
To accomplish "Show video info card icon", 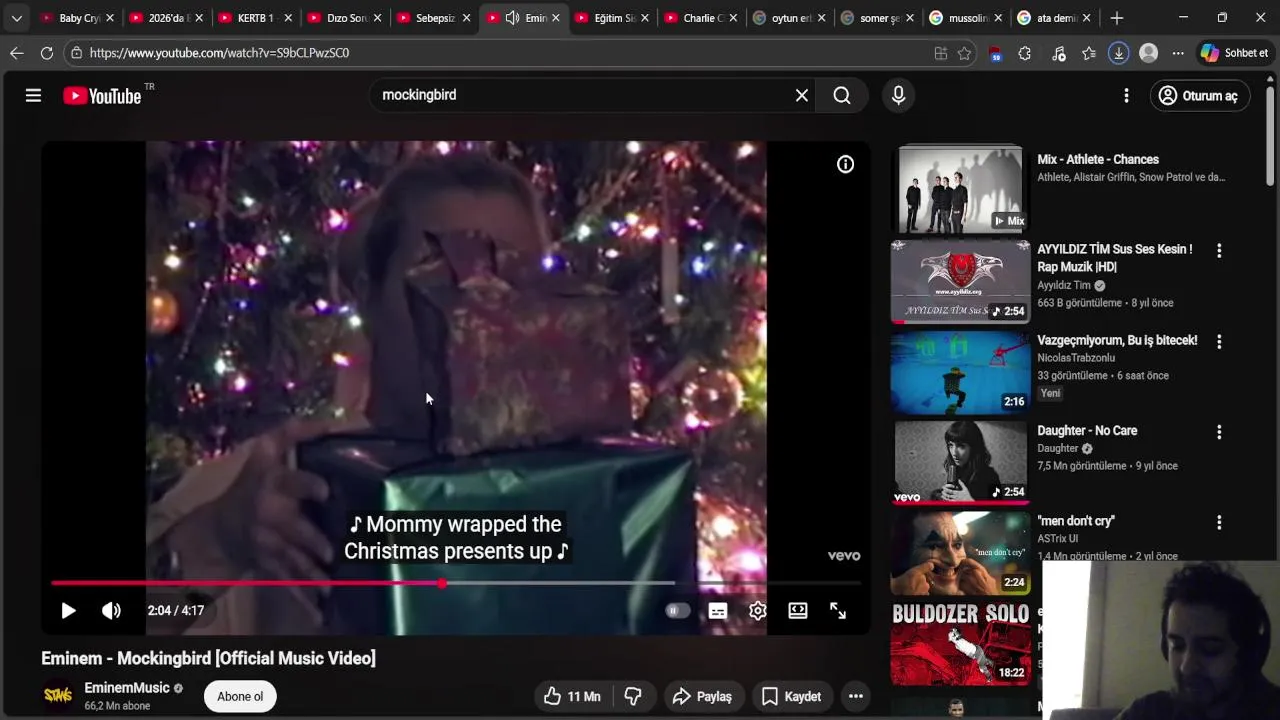I will point(845,165).
